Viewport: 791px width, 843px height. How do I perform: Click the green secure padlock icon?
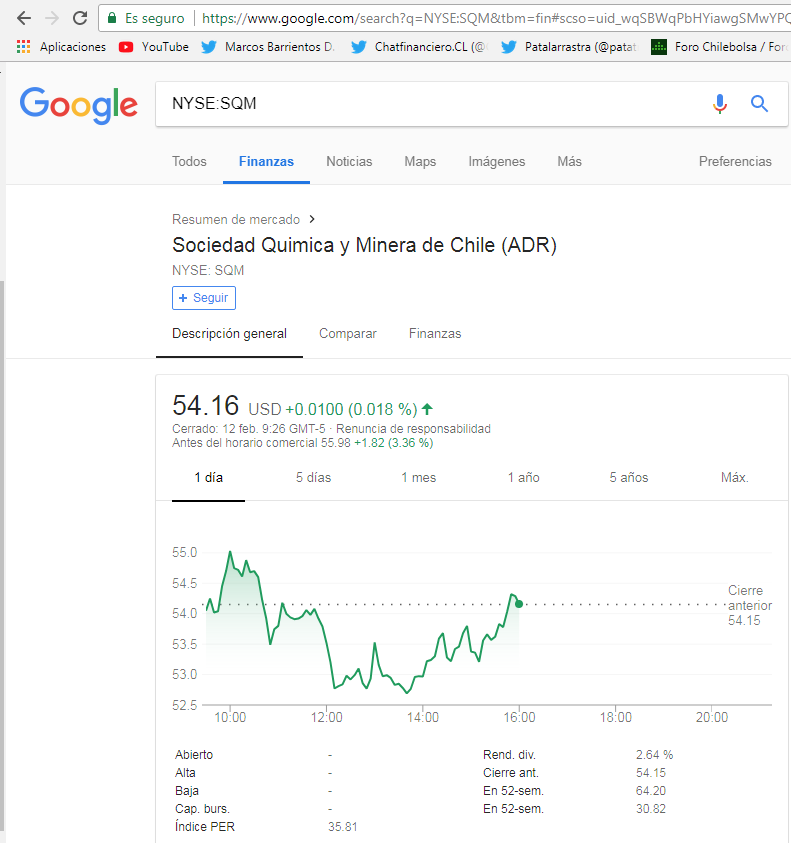coord(112,18)
